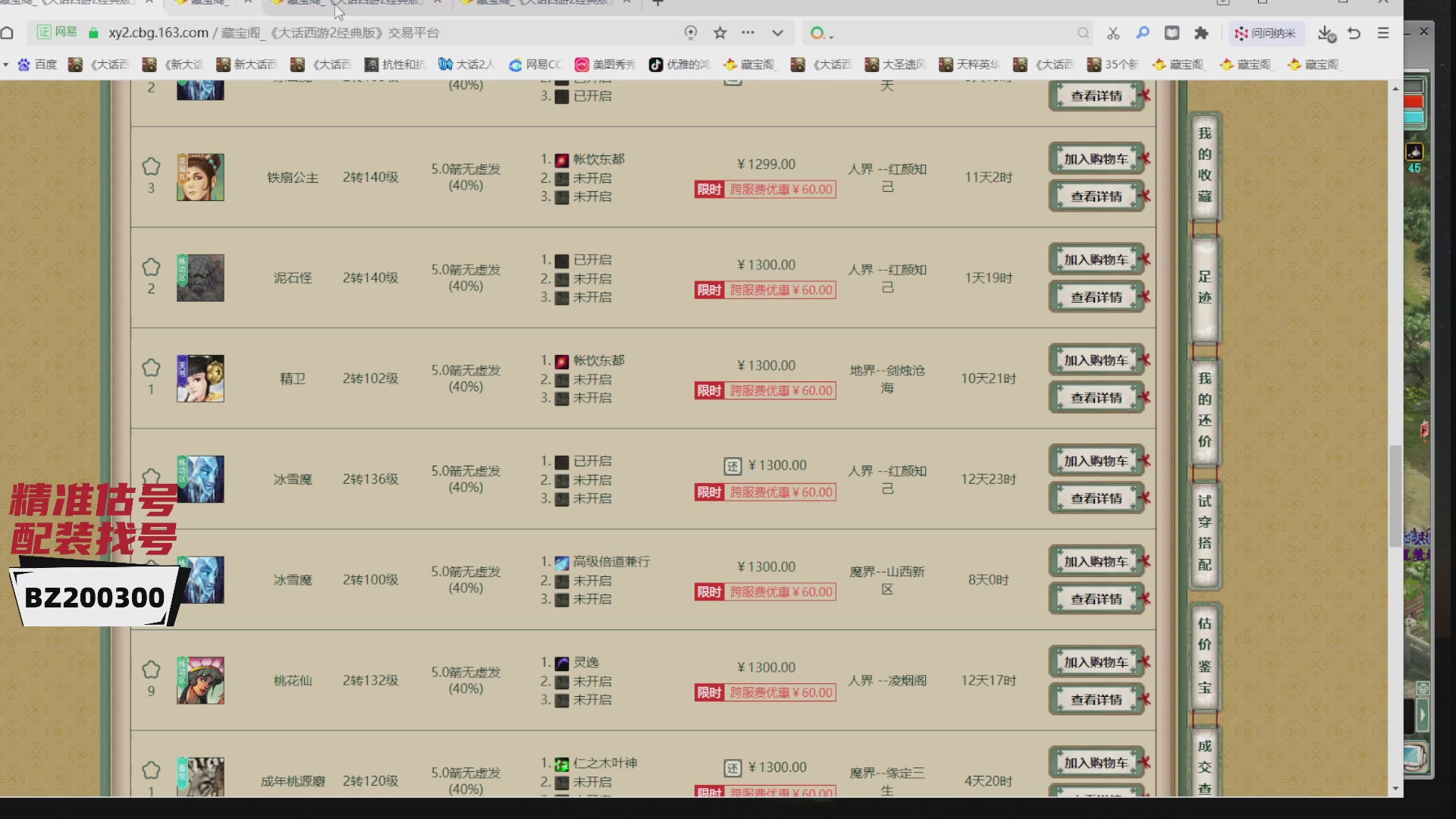
Task: Open the browser extensions puzzle icon
Action: coord(1201,33)
